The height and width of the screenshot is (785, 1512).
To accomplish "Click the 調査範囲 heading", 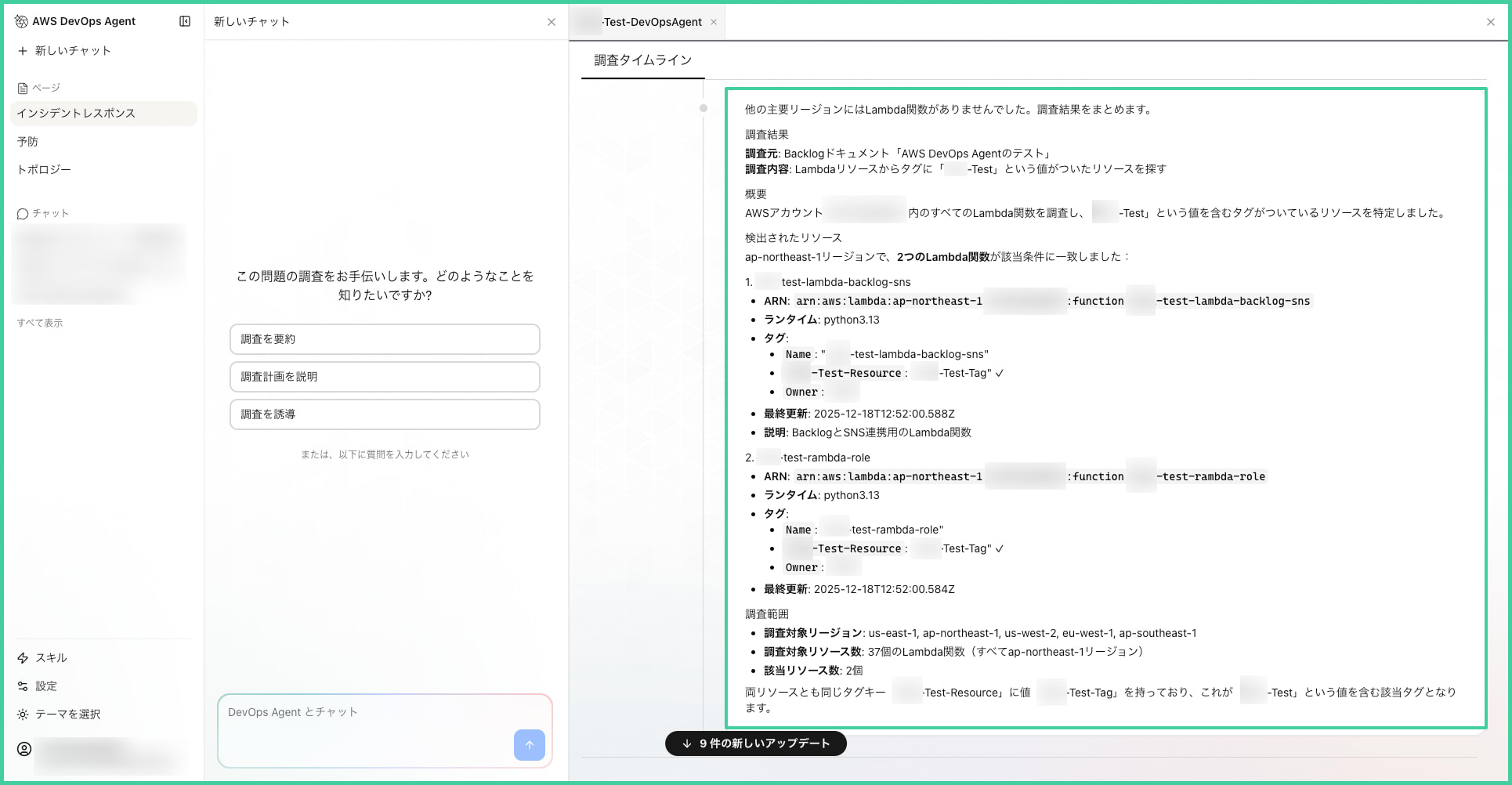I will [767, 614].
